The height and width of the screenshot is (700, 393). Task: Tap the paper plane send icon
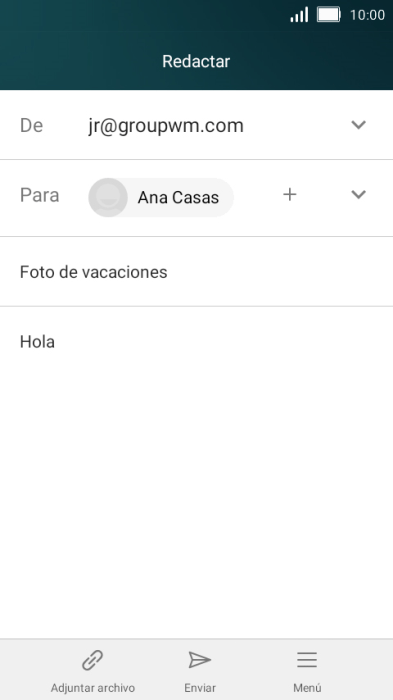pos(200,659)
